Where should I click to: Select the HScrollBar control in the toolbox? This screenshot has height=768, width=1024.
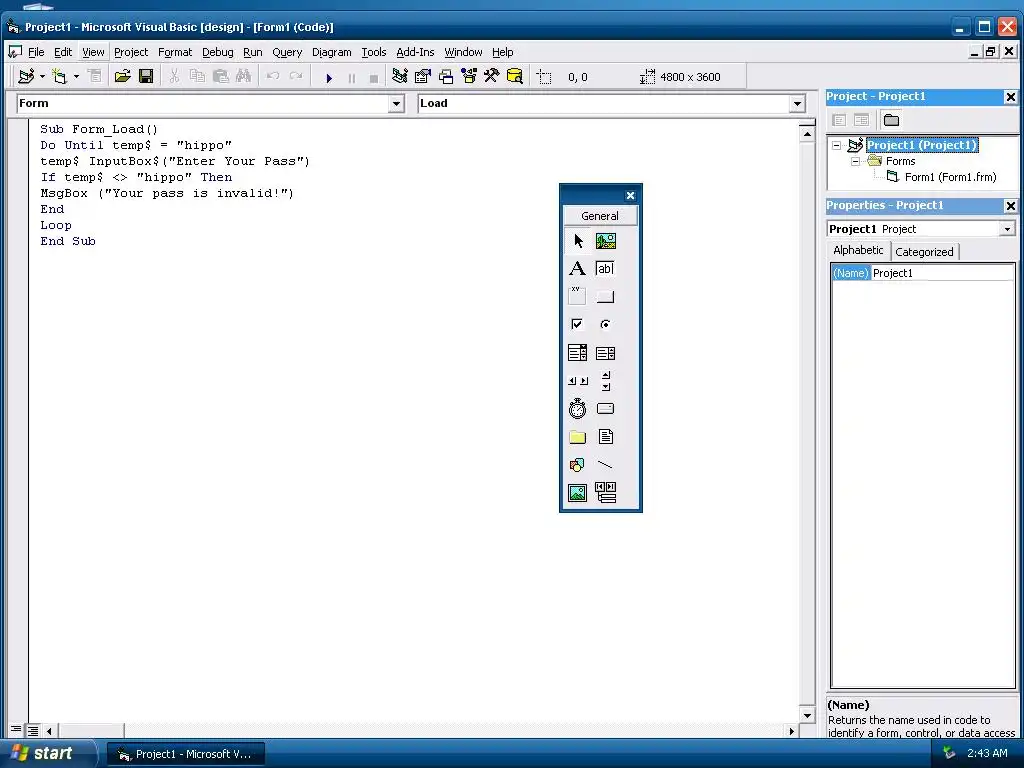pos(577,381)
